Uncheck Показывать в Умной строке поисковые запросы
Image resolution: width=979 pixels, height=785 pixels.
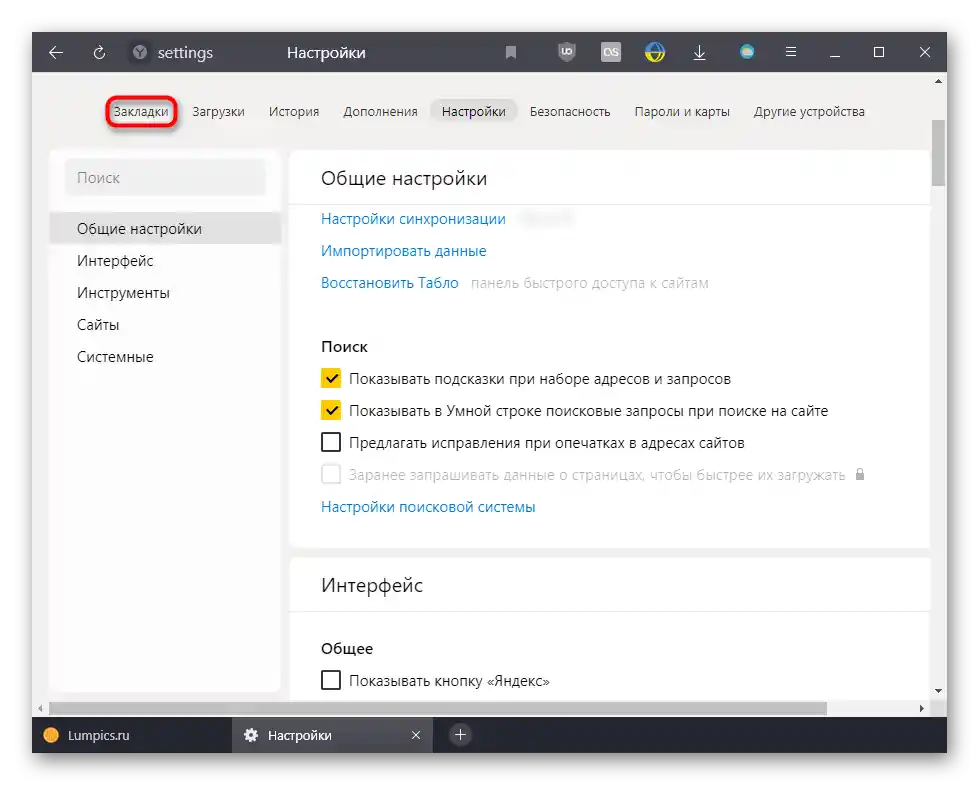click(x=331, y=410)
